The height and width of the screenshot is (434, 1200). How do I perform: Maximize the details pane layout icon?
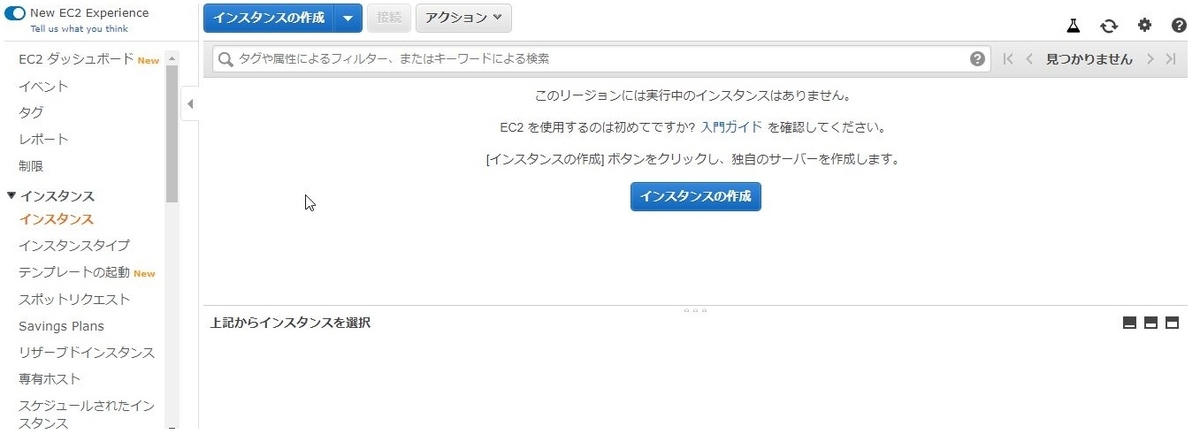pos(1172,323)
